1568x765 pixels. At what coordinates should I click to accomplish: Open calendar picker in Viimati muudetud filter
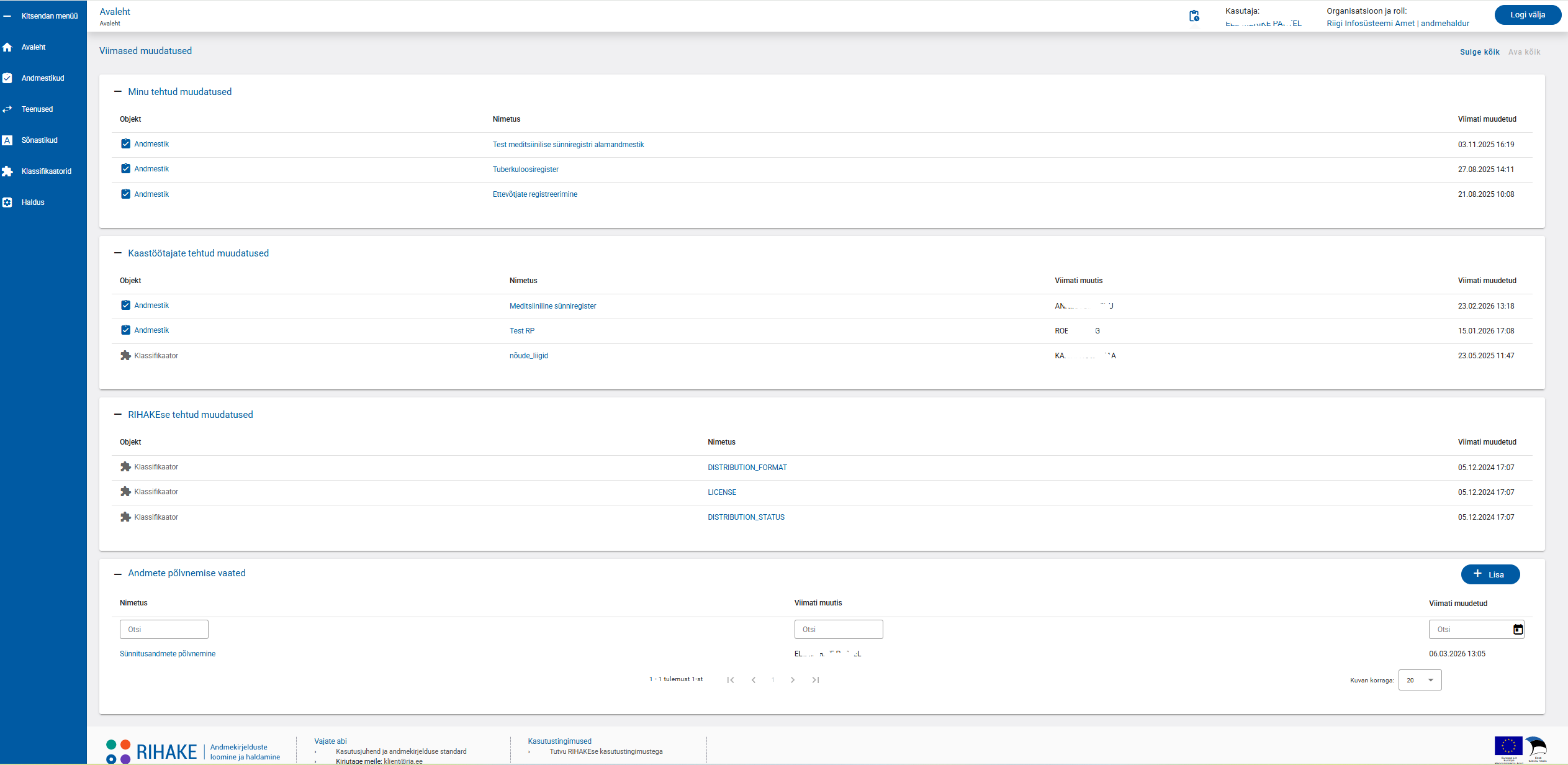click(1518, 630)
